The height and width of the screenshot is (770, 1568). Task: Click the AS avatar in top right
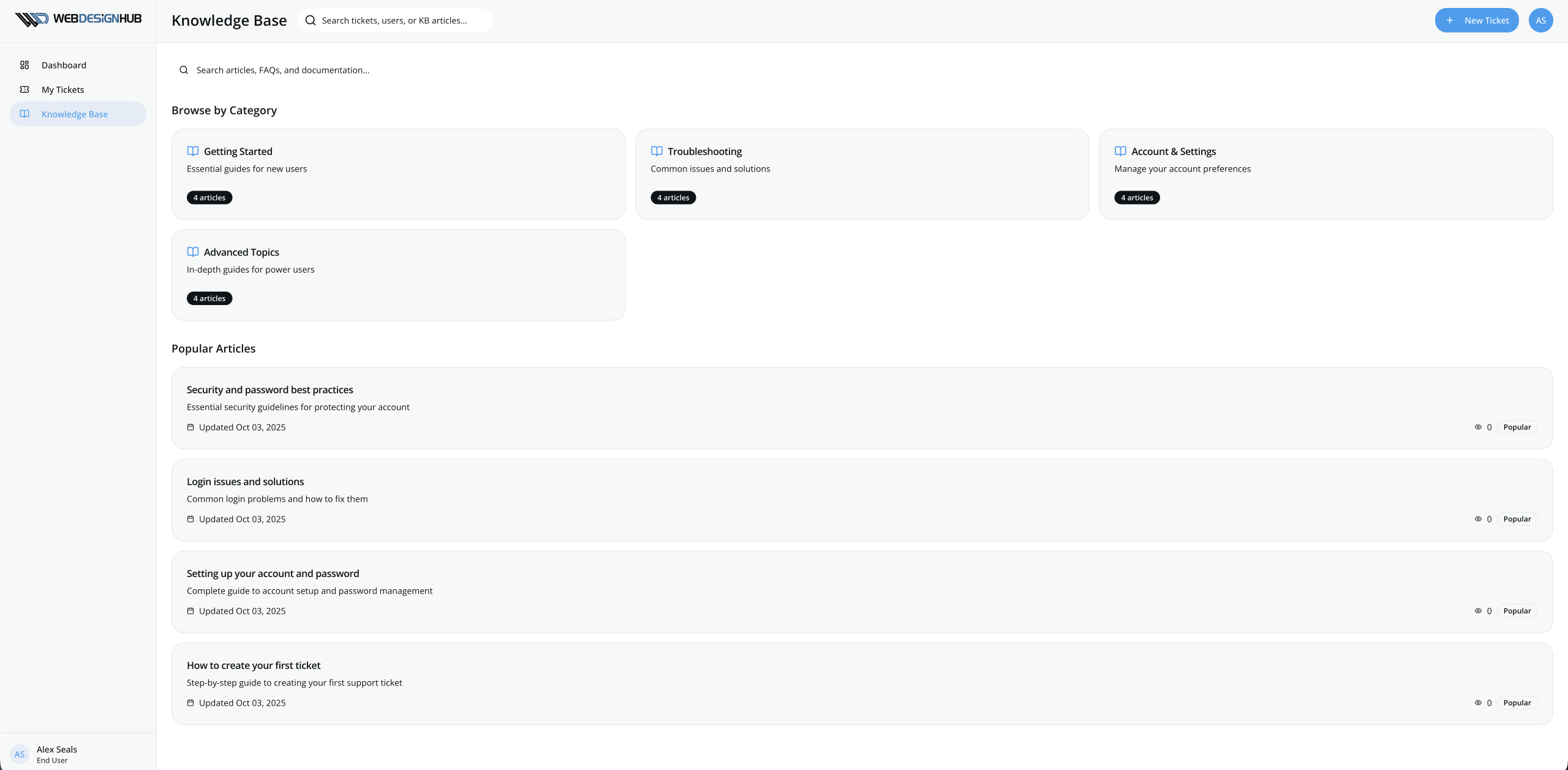pyautogui.click(x=1540, y=20)
